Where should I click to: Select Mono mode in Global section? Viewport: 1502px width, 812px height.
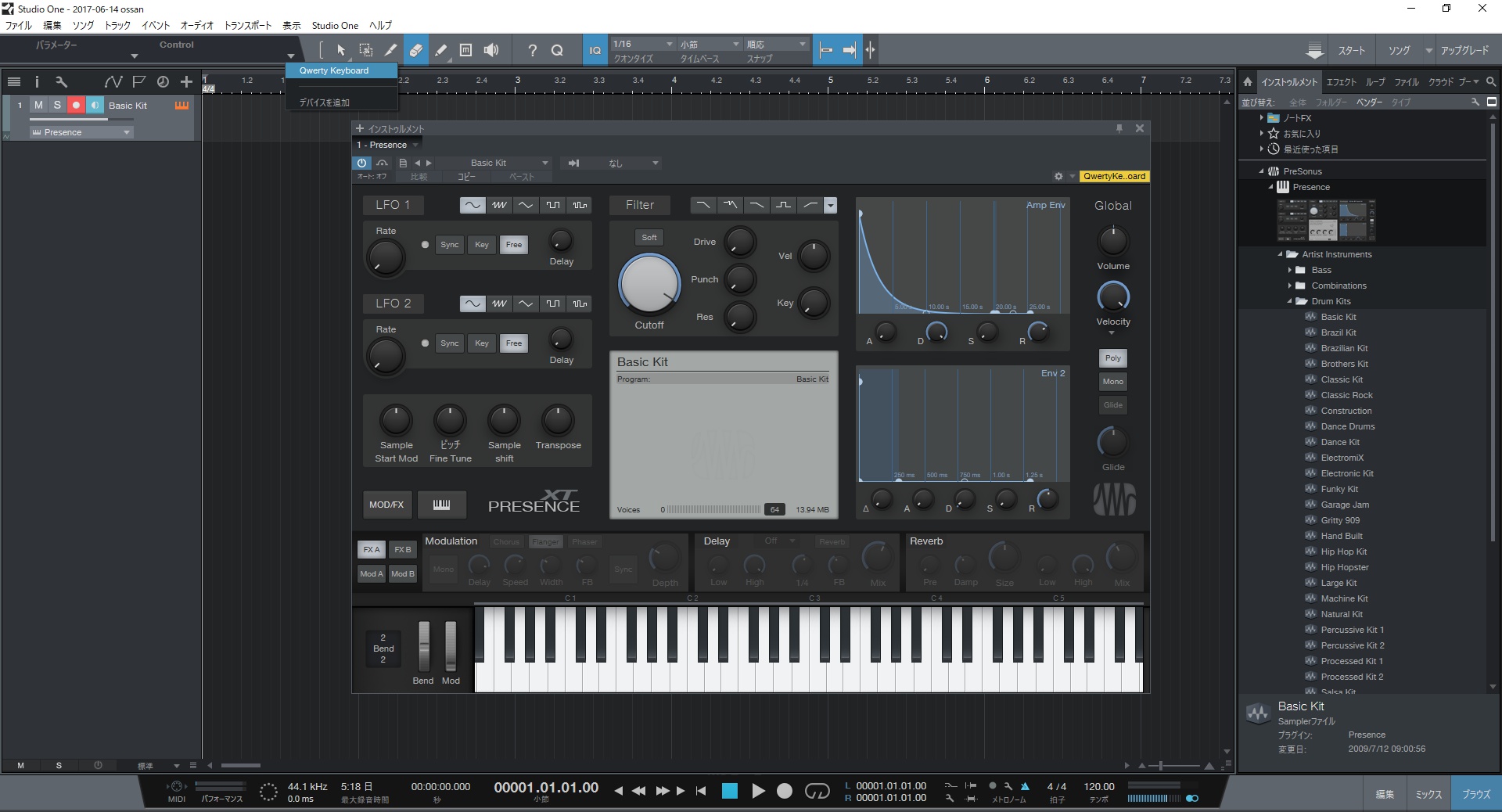(1113, 382)
